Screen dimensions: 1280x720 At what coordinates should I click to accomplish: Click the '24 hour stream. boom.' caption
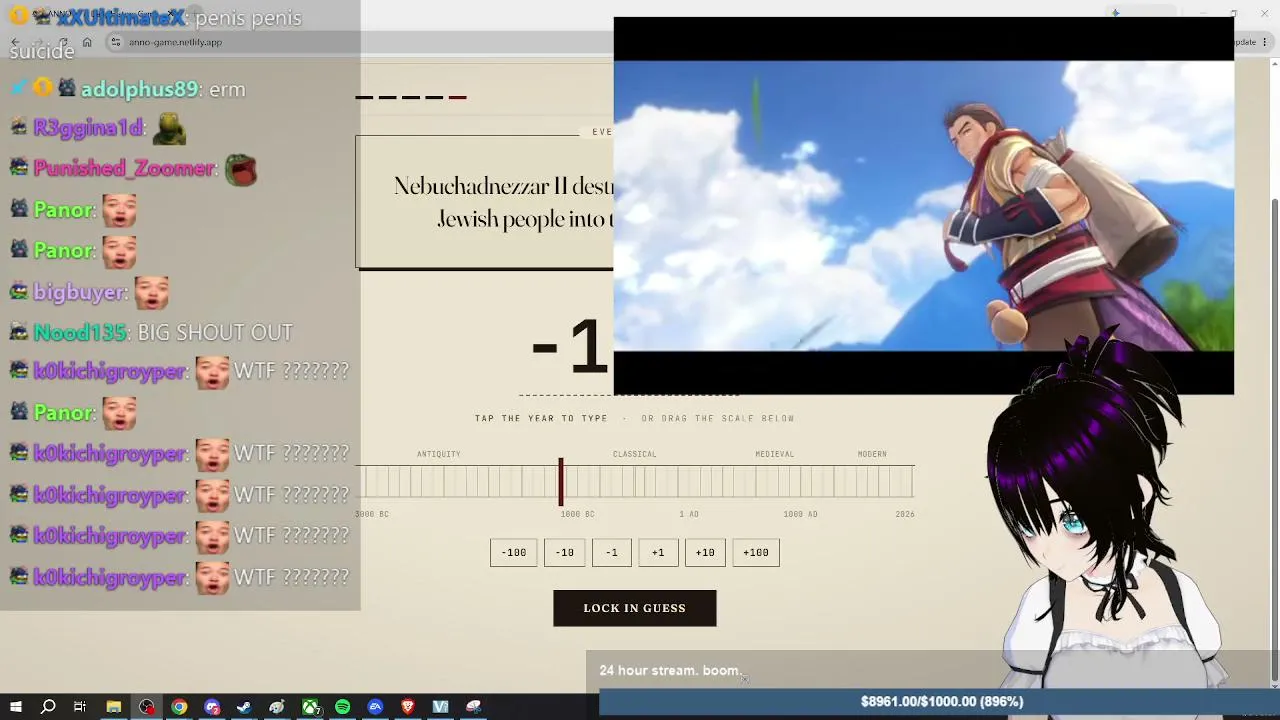(x=670, y=670)
